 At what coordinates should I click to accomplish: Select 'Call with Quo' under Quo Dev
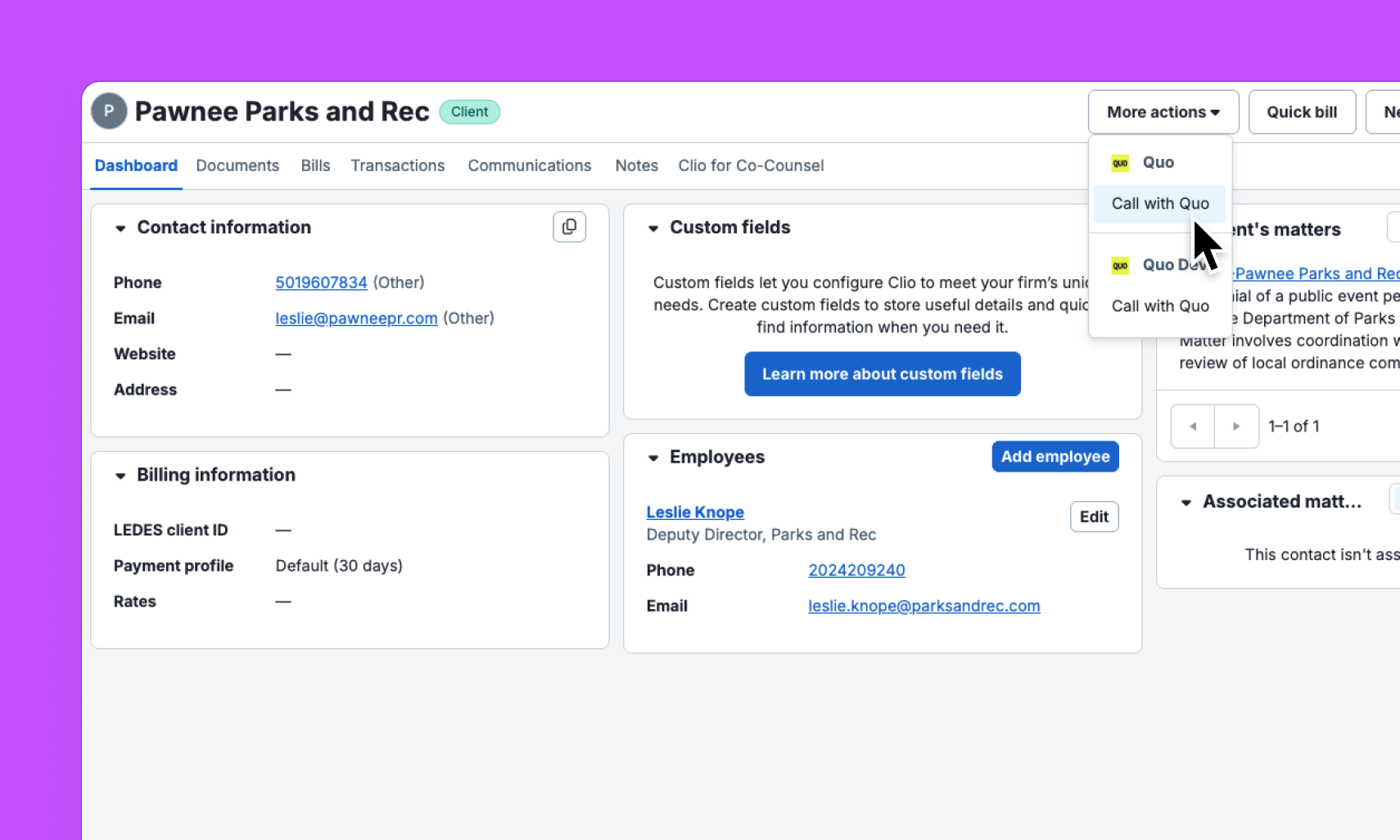tap(1160, 306)
